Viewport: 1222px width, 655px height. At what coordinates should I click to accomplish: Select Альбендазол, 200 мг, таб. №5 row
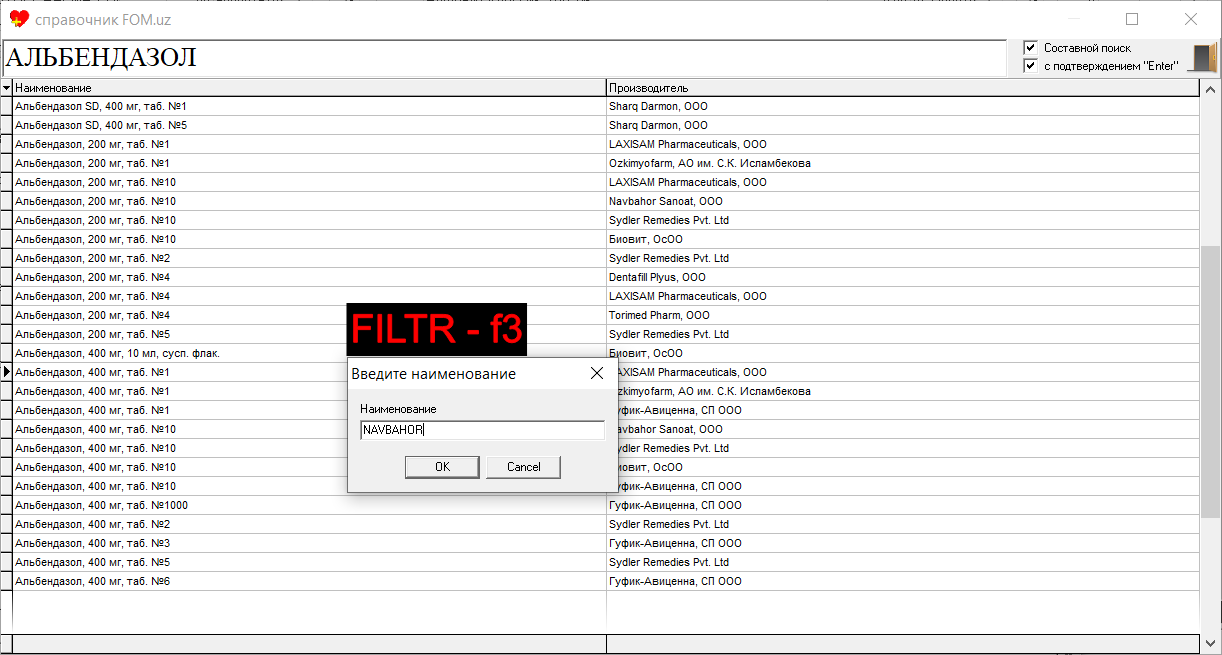point(309,334)
